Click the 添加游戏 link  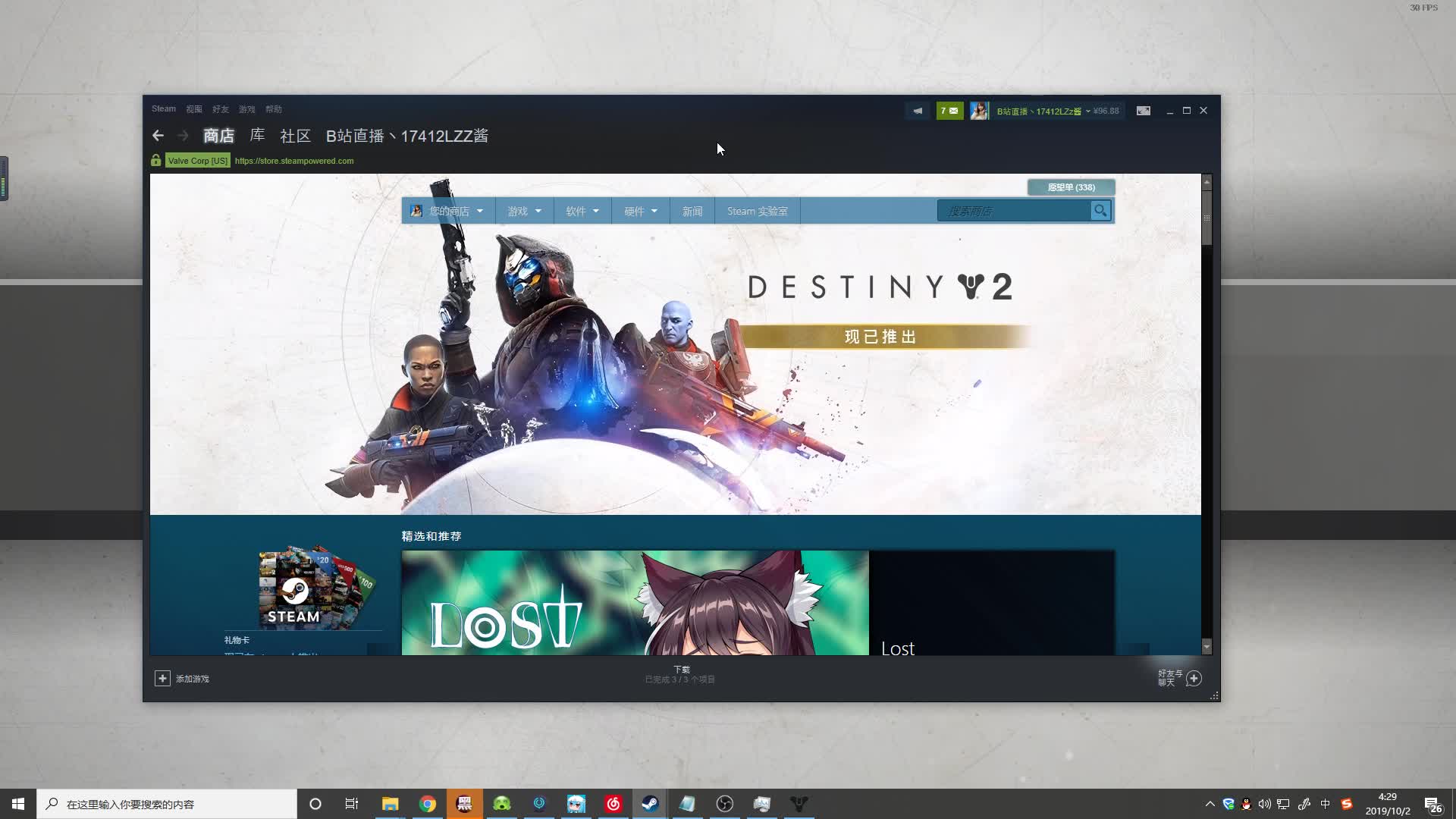click(x=193, y=679)
